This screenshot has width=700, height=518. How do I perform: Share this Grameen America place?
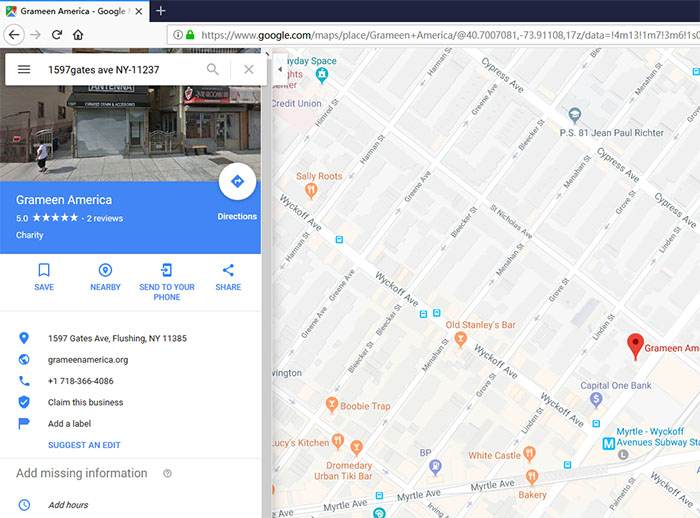(228, 277)
